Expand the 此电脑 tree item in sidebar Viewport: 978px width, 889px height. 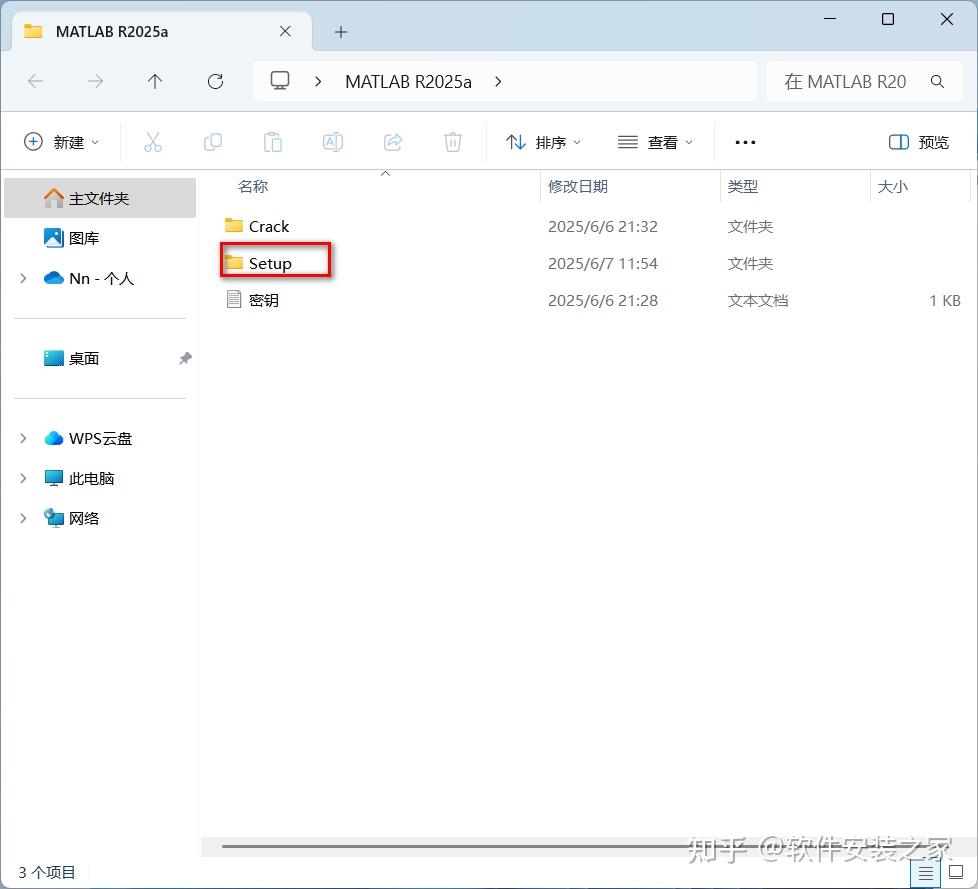(x=22, y=478)
